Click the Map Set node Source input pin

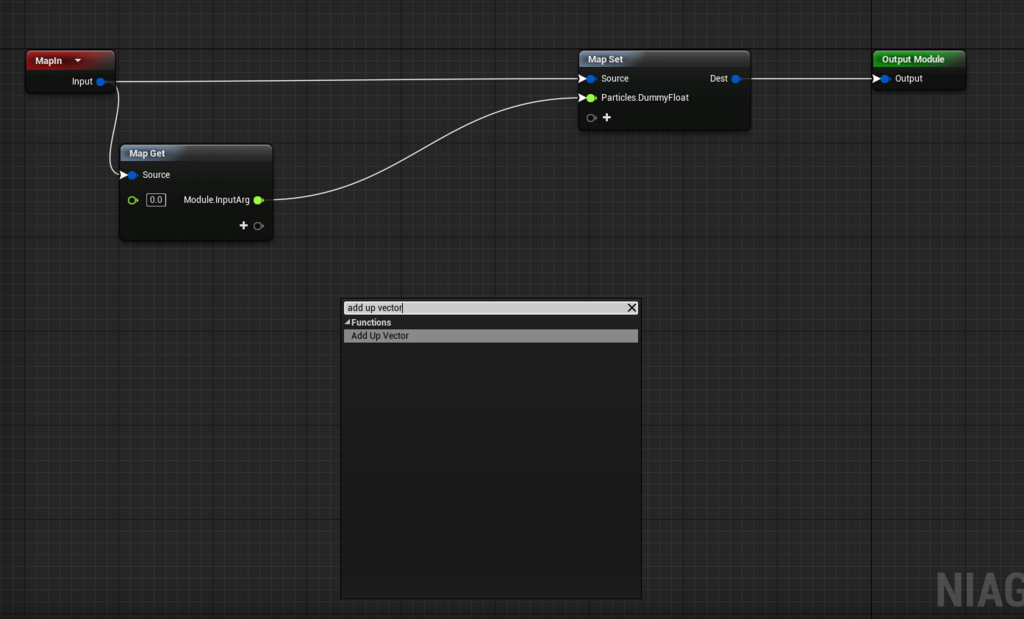[590, 79]
